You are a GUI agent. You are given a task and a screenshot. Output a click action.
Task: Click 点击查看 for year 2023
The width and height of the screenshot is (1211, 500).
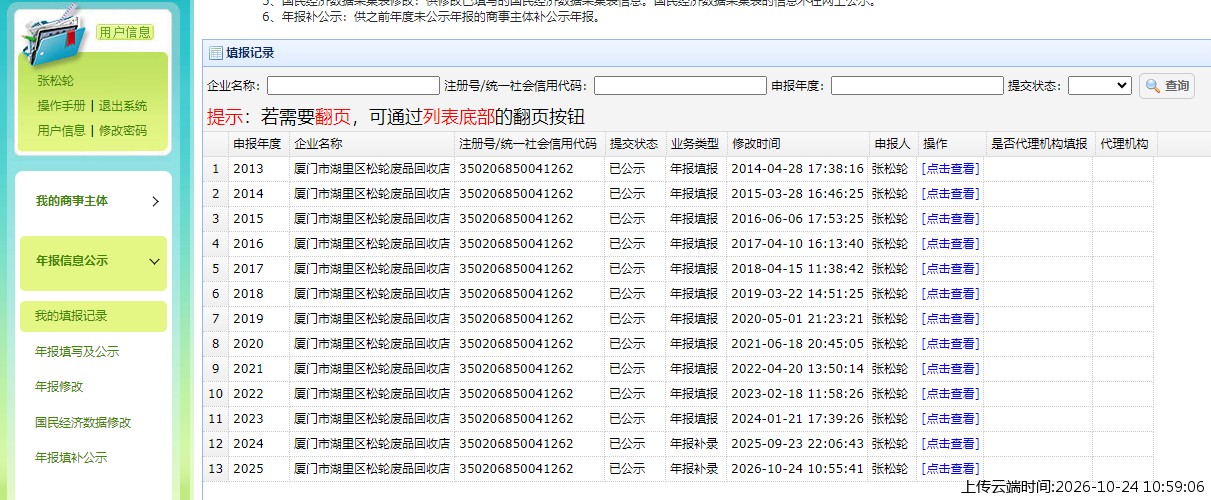click(950, 419)
